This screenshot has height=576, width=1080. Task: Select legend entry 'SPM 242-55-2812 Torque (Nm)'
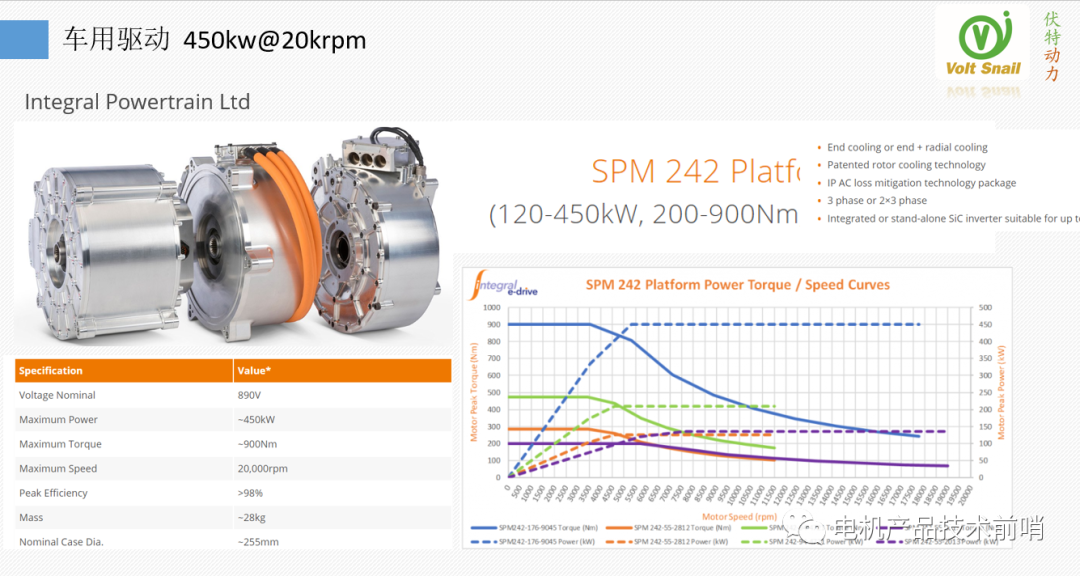coord(669,528)
